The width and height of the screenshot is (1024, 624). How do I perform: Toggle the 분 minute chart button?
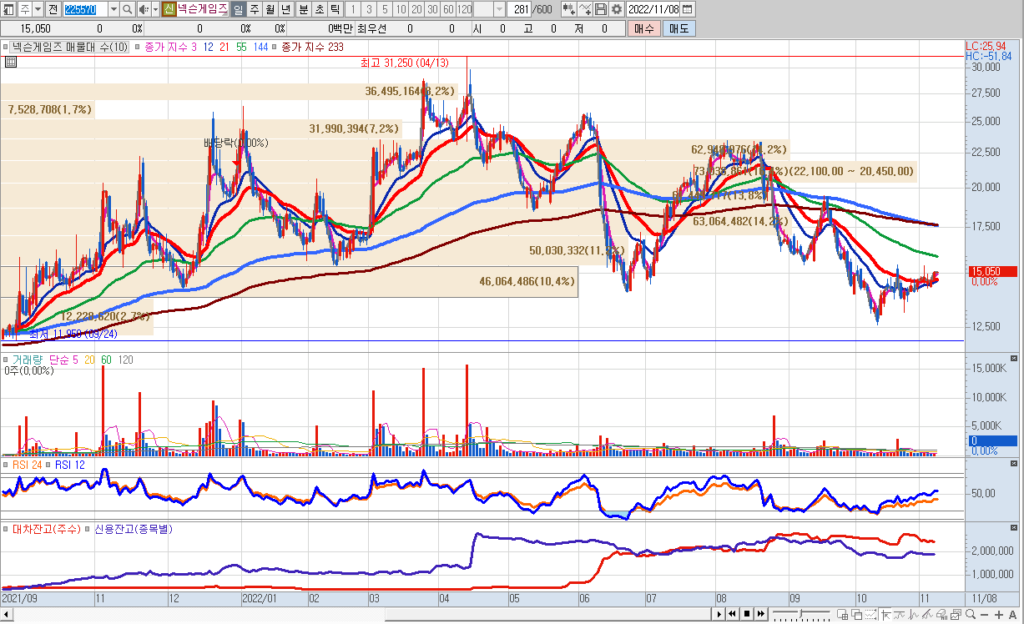point(303,9)
